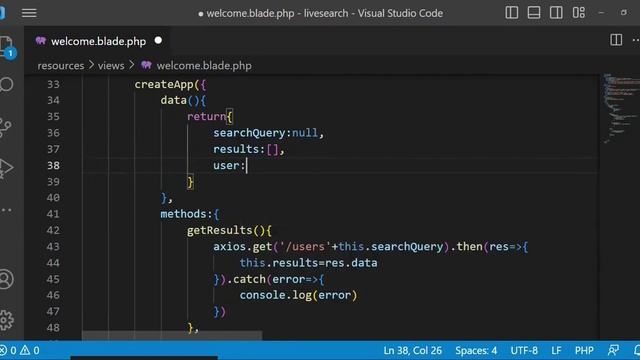
Task: Open the customize layout menu
Action: point(579,13)
